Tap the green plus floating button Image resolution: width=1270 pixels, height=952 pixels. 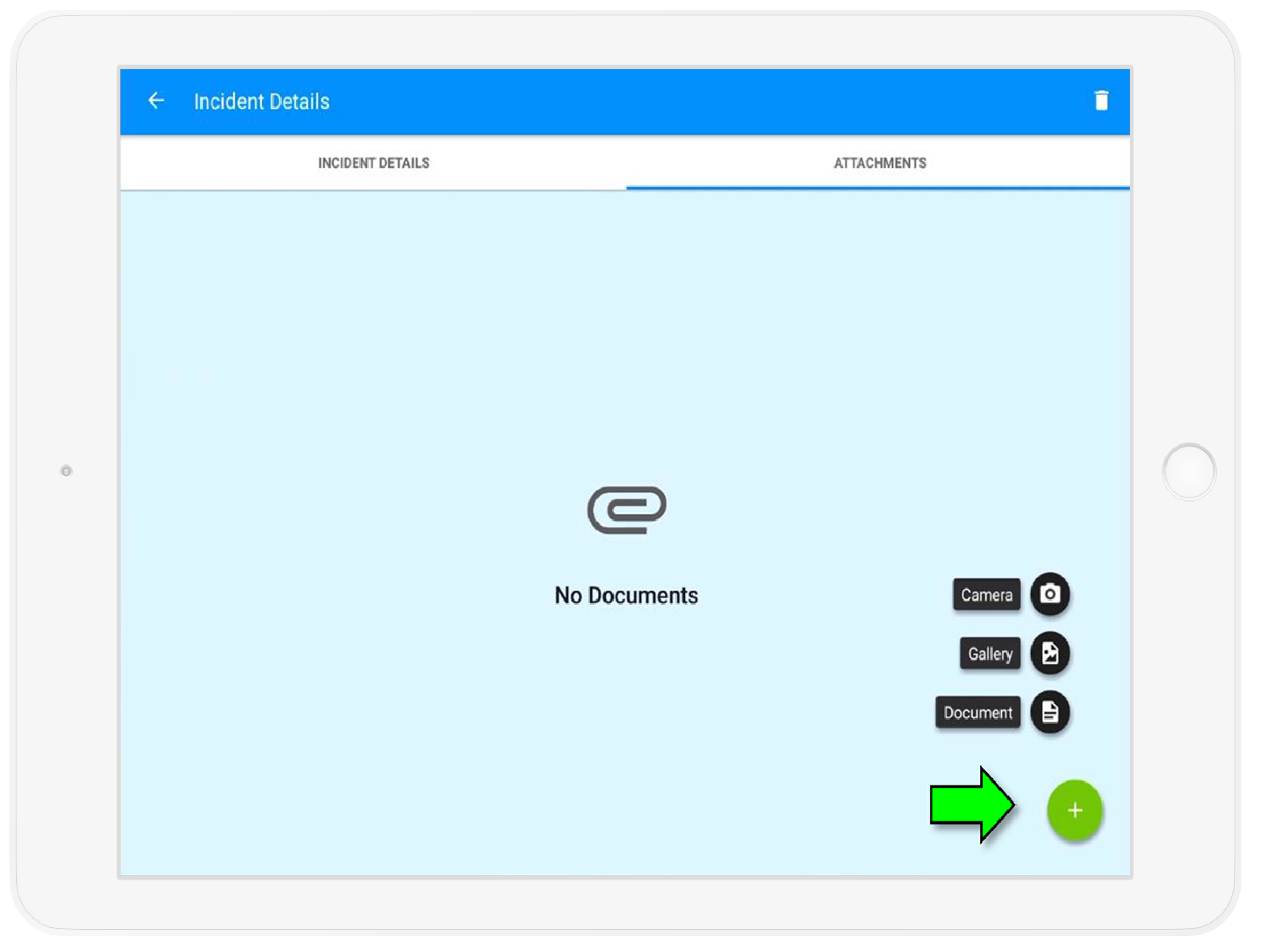1074,810
